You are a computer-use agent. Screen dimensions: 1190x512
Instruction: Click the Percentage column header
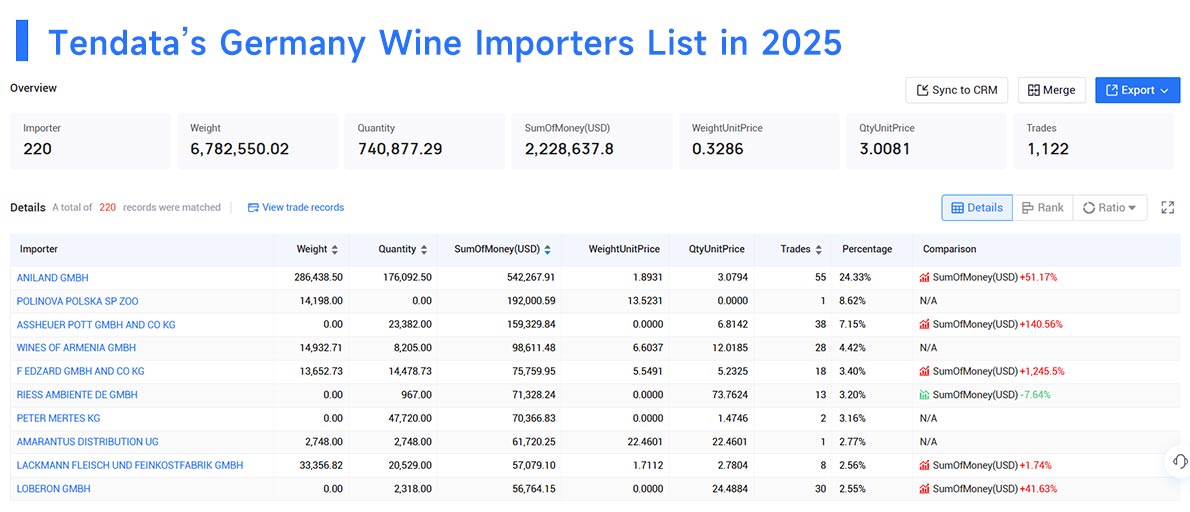click(x=867, y=249)
